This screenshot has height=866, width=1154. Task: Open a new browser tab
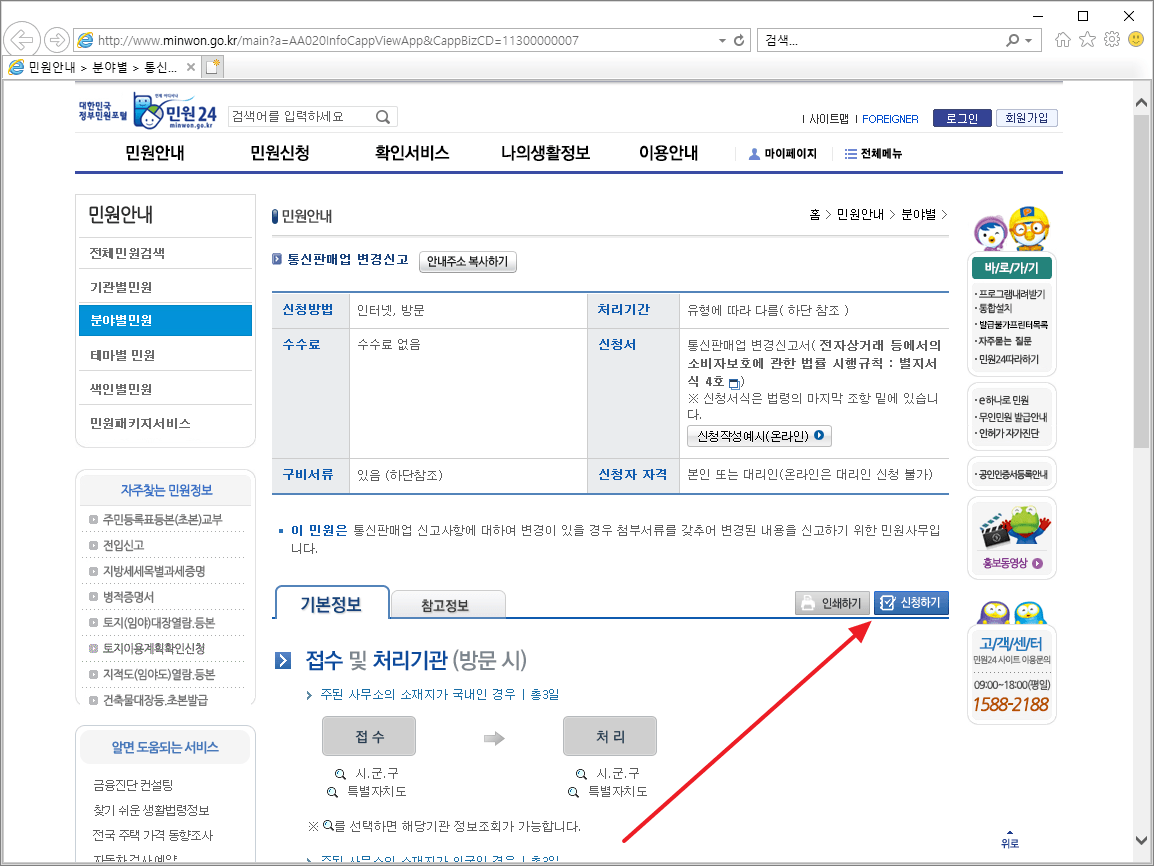[x=213, y=67]
